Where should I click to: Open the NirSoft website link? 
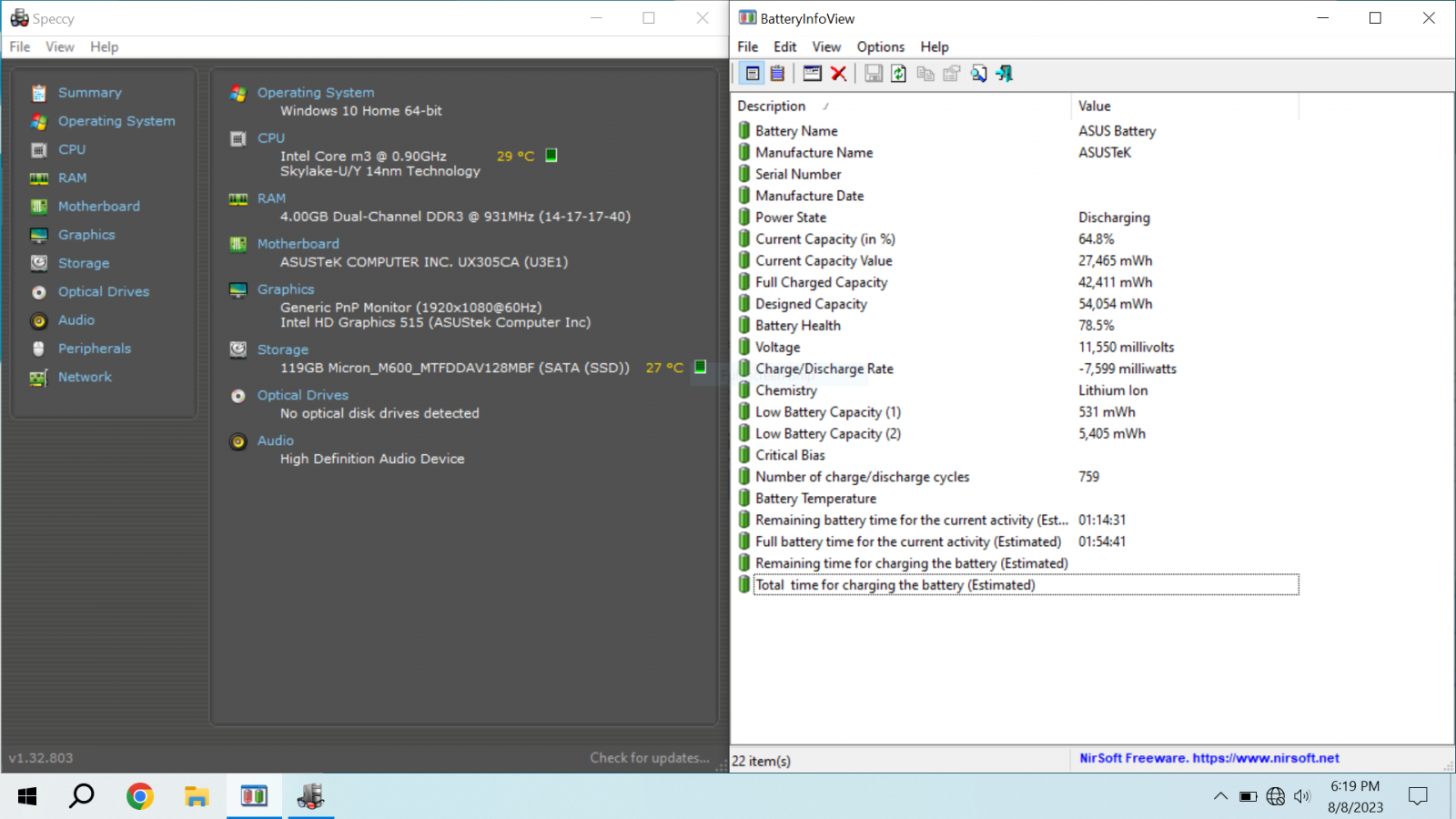[x=1208, y=758]
